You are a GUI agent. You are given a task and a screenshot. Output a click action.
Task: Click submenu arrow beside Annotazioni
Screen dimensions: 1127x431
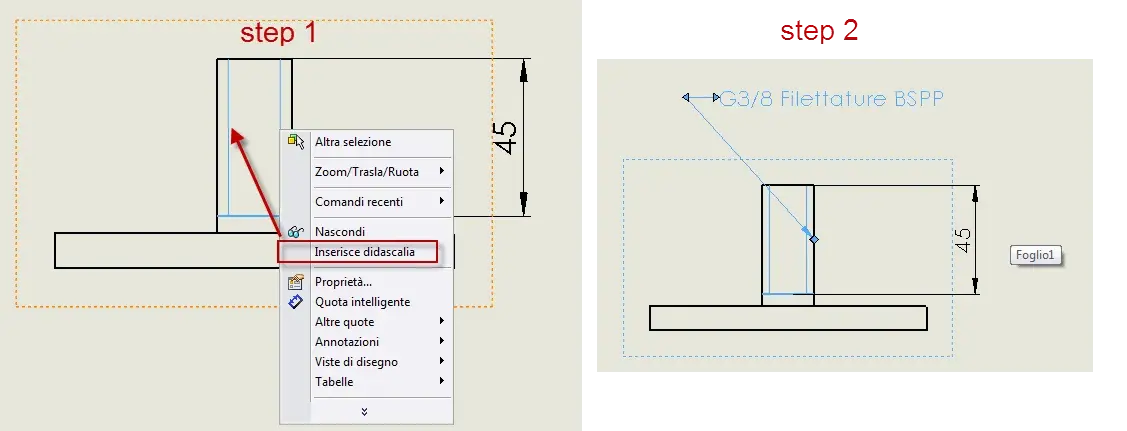click(441, 341)
